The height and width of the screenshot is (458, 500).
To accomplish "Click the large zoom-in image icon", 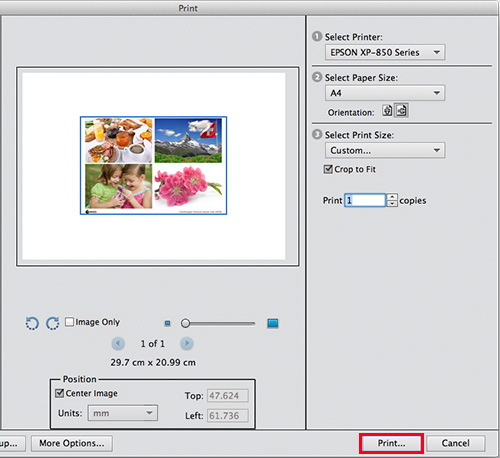I will coord(273,323).
